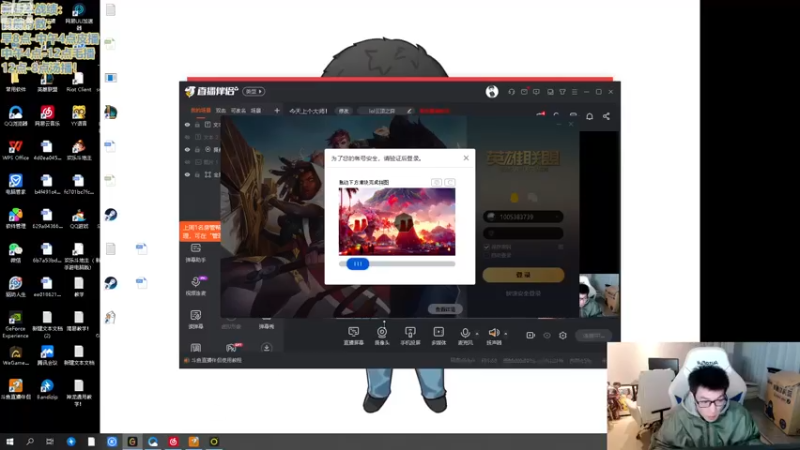800x450 pixels.
Task: Mute the 扬声器 speaker
Action: [x=494, y=336]
